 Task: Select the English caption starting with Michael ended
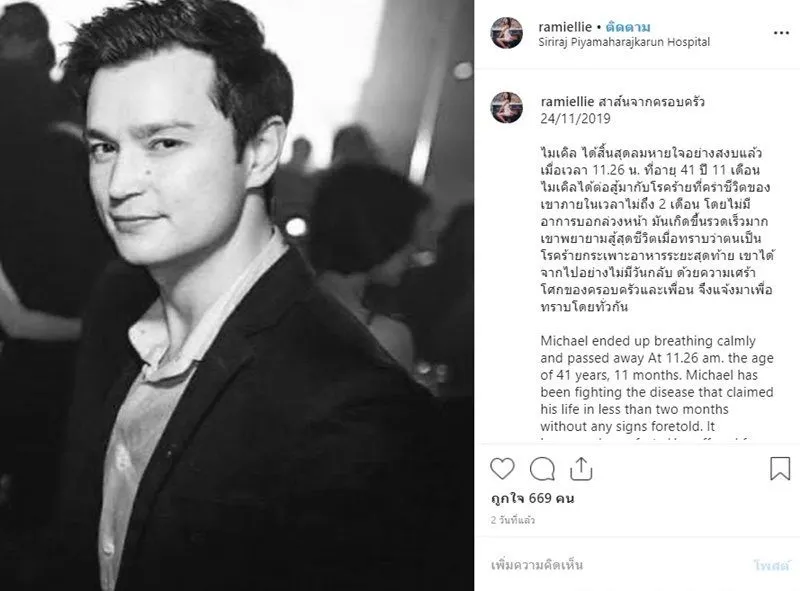[657, 387]
